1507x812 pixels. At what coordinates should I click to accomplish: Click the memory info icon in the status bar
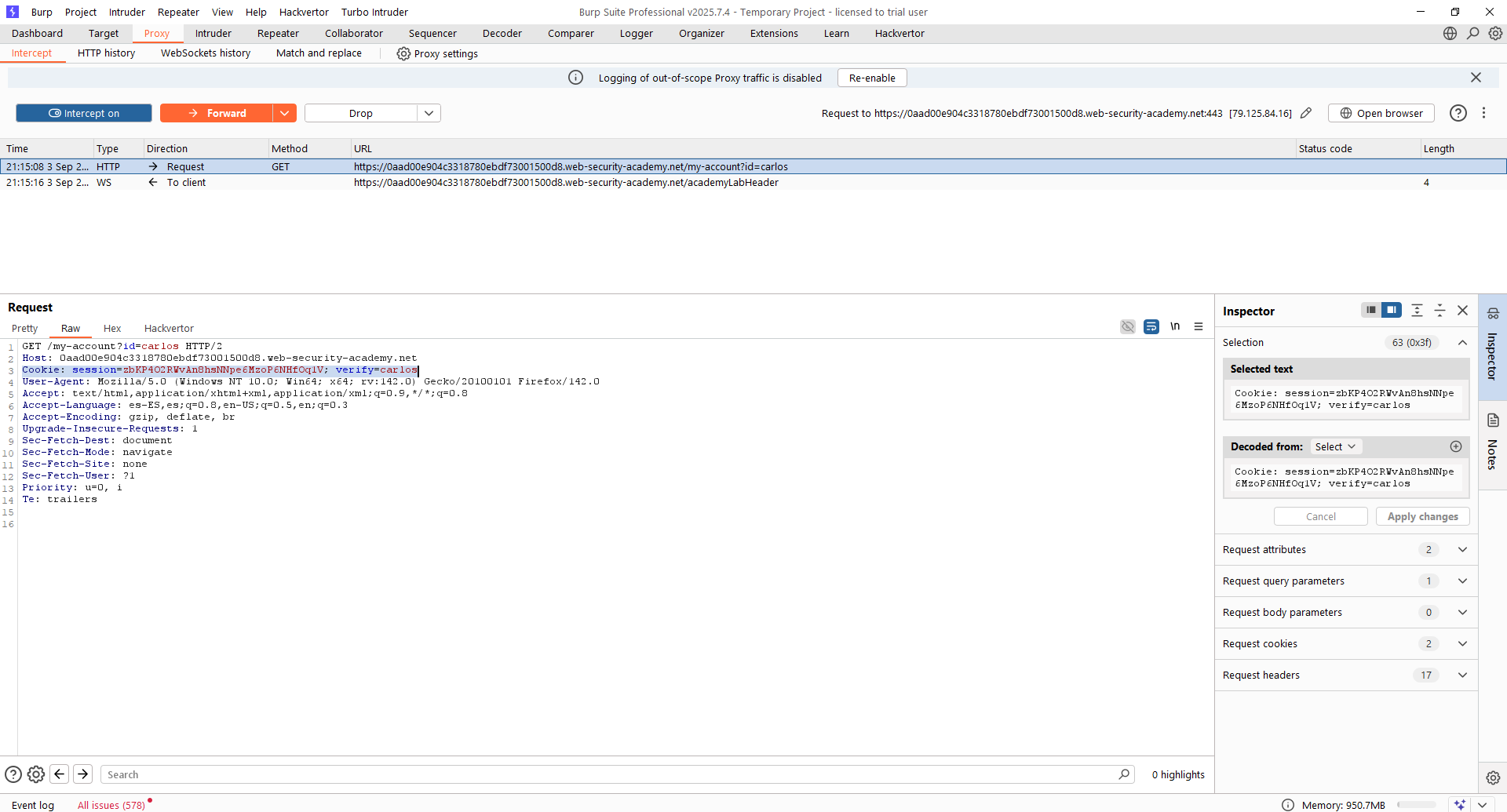coord(1287,805)
